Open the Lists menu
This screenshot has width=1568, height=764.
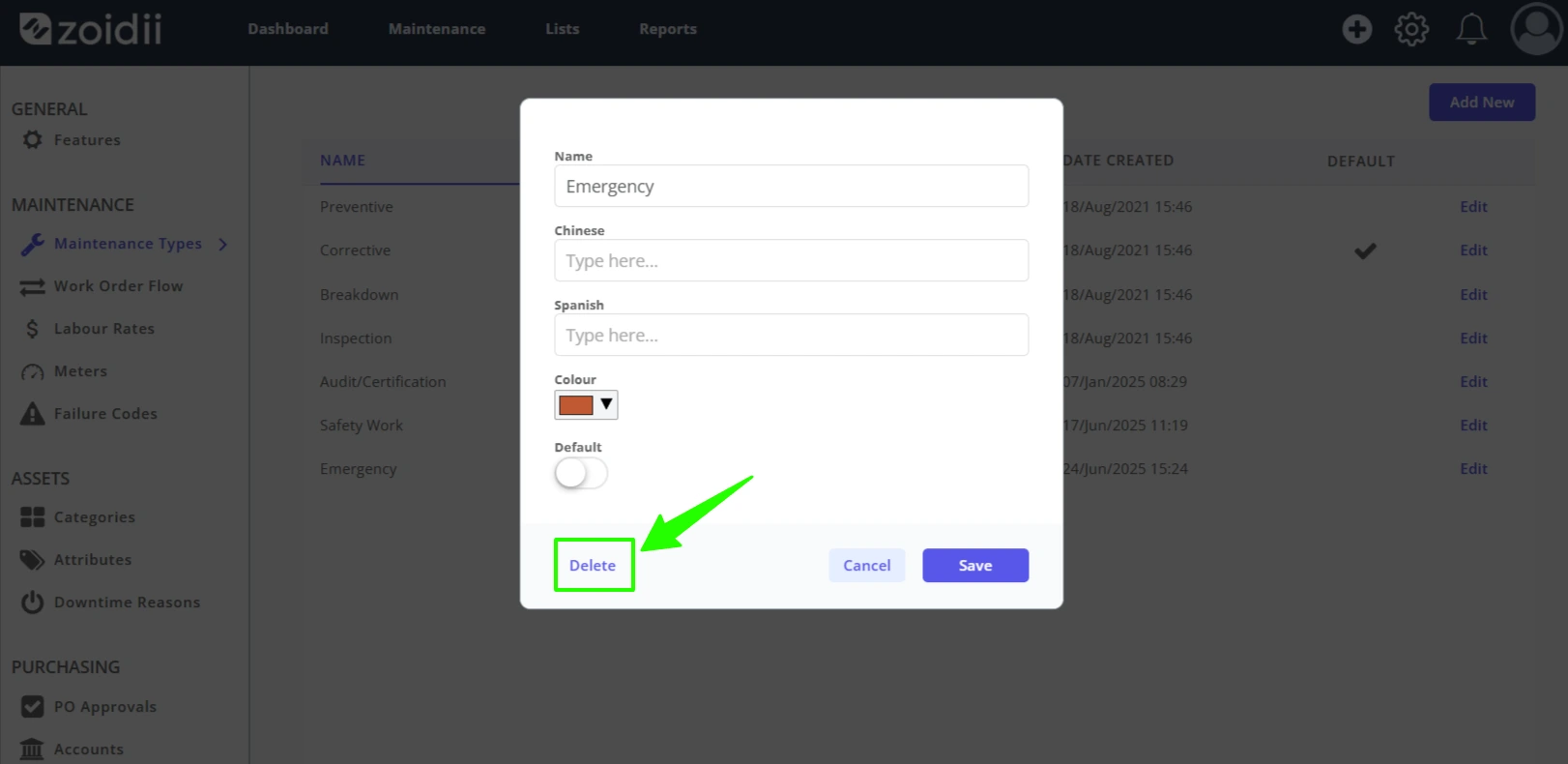563,29
